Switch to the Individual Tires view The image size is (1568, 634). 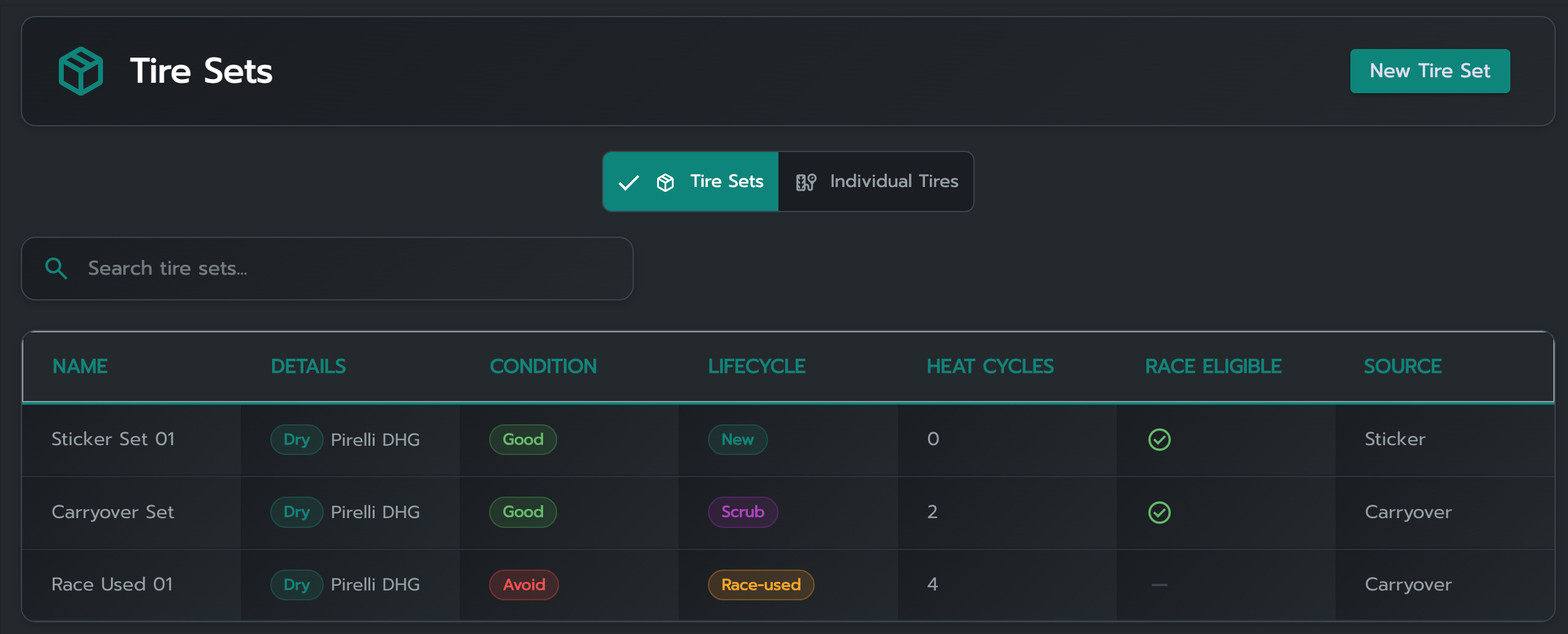coord(876,181)
